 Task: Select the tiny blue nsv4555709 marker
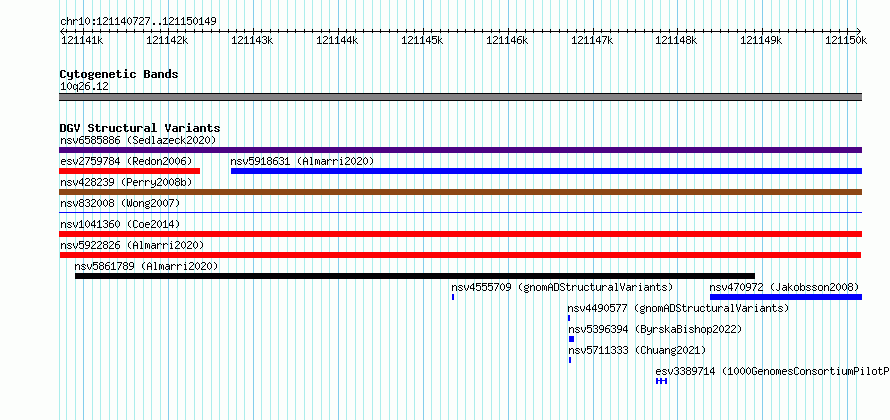453,297
